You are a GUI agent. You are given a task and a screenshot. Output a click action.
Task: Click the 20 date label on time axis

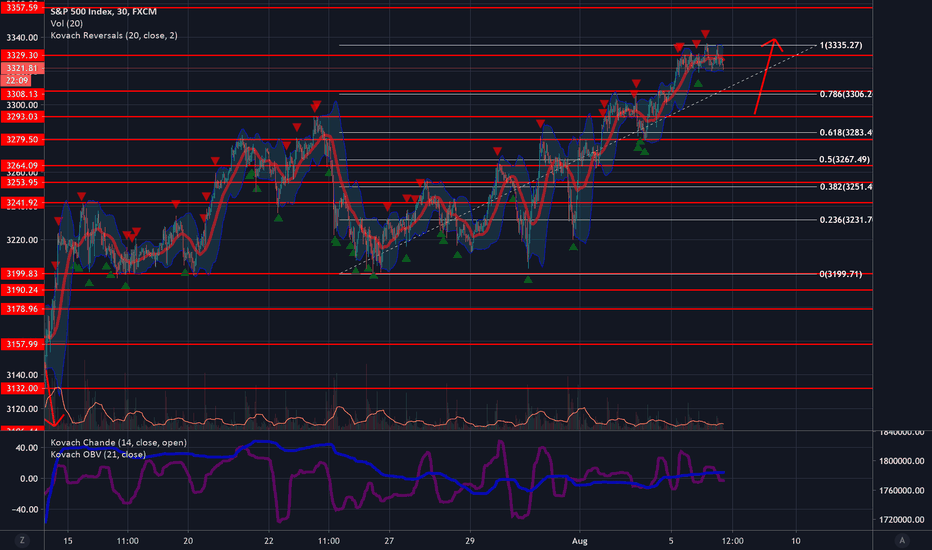coord(188,540)
